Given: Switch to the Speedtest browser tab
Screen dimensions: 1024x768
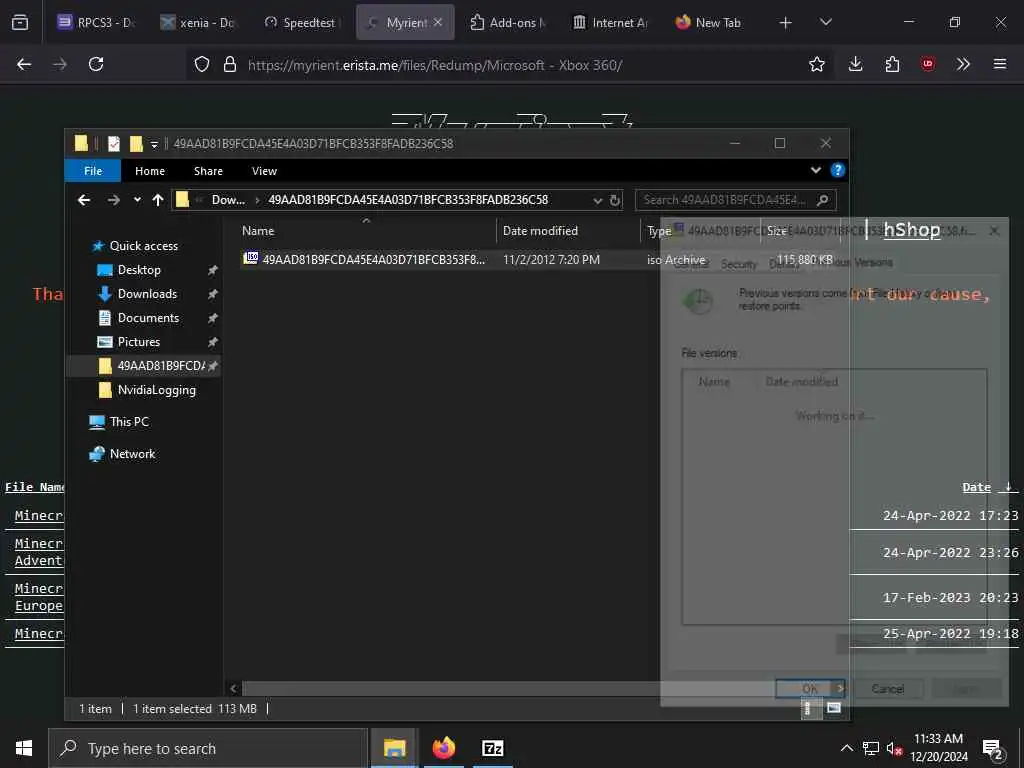Looking at the screenshot, I should point(300,22).
